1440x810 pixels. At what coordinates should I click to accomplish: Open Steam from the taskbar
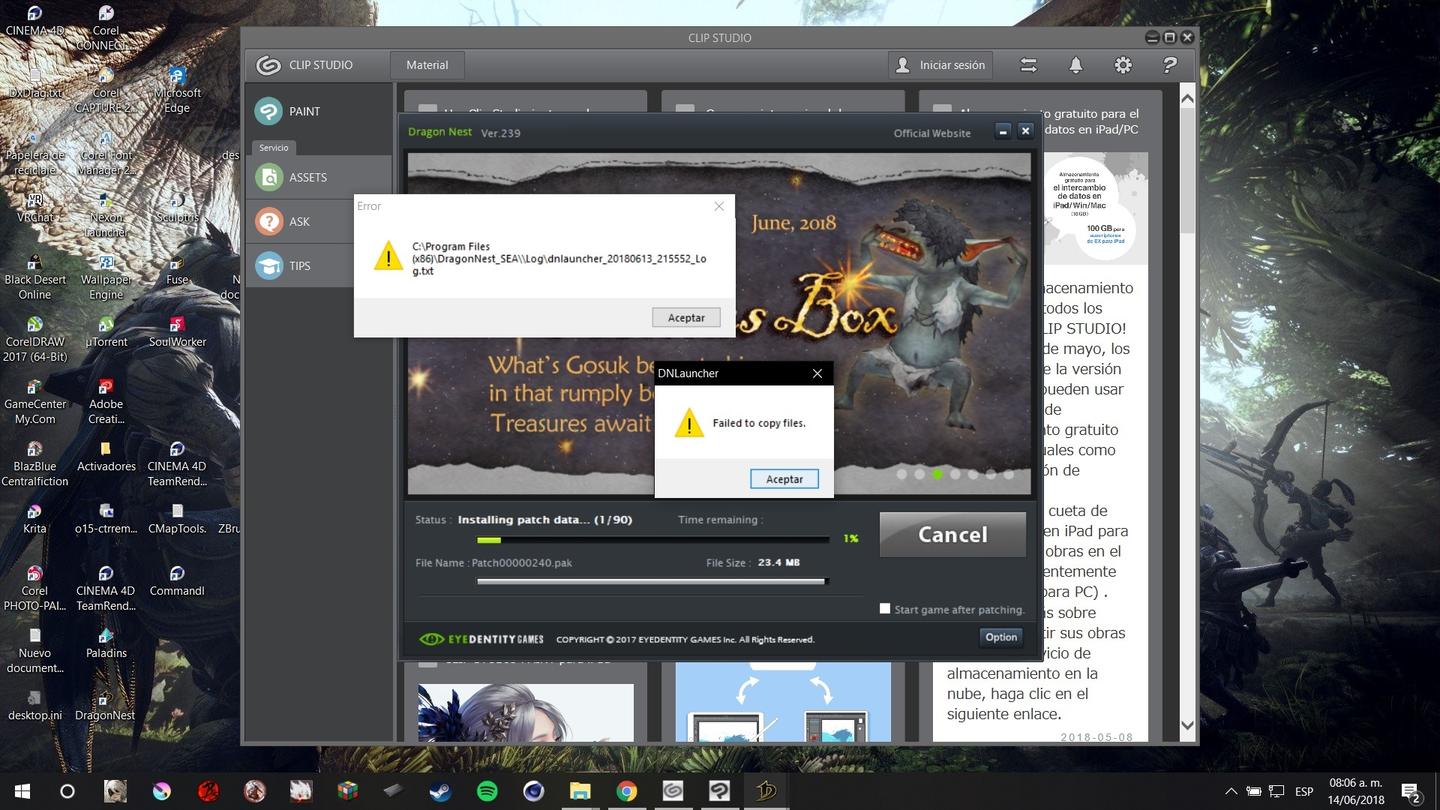click(x=439, y=791)
